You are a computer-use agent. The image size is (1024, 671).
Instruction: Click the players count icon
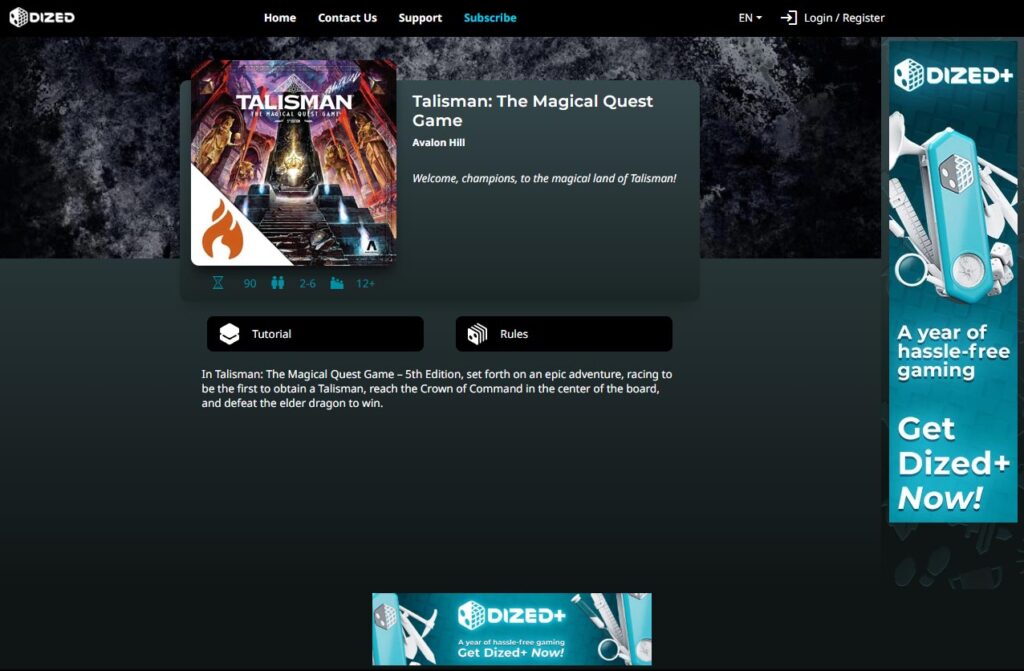pyautogui.click(x=278, y=283)
